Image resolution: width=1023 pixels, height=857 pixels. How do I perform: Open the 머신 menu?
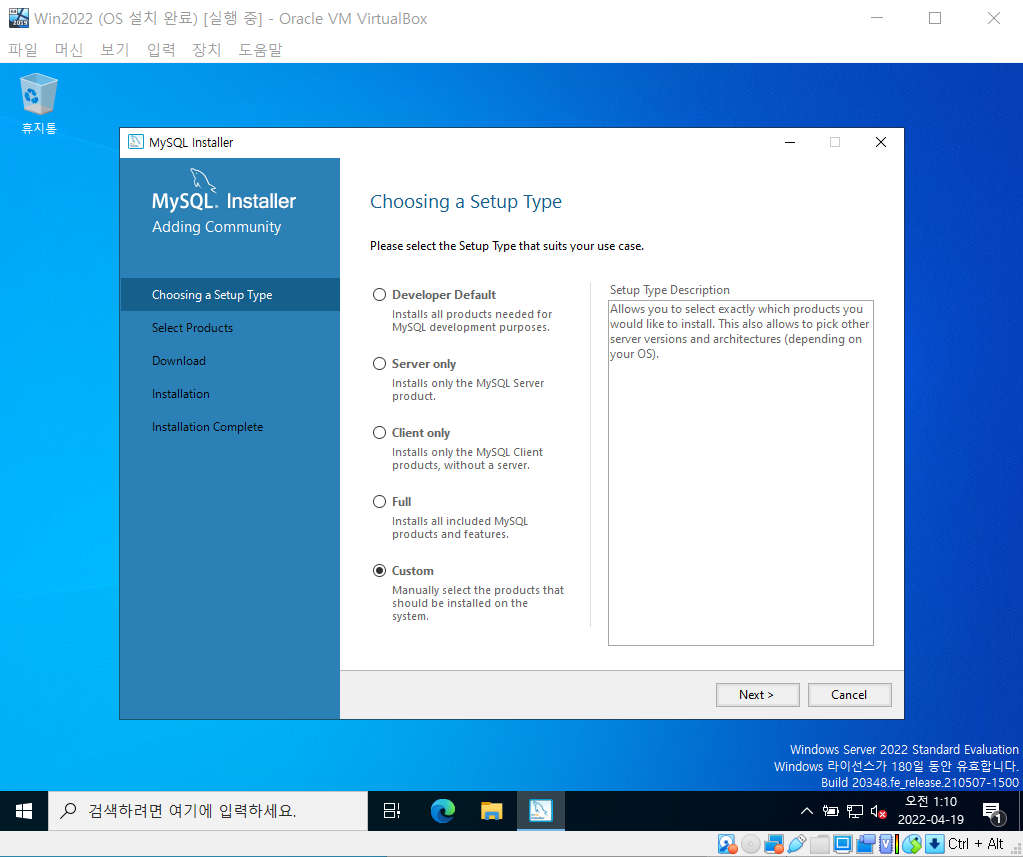click(x=69, y=50)
